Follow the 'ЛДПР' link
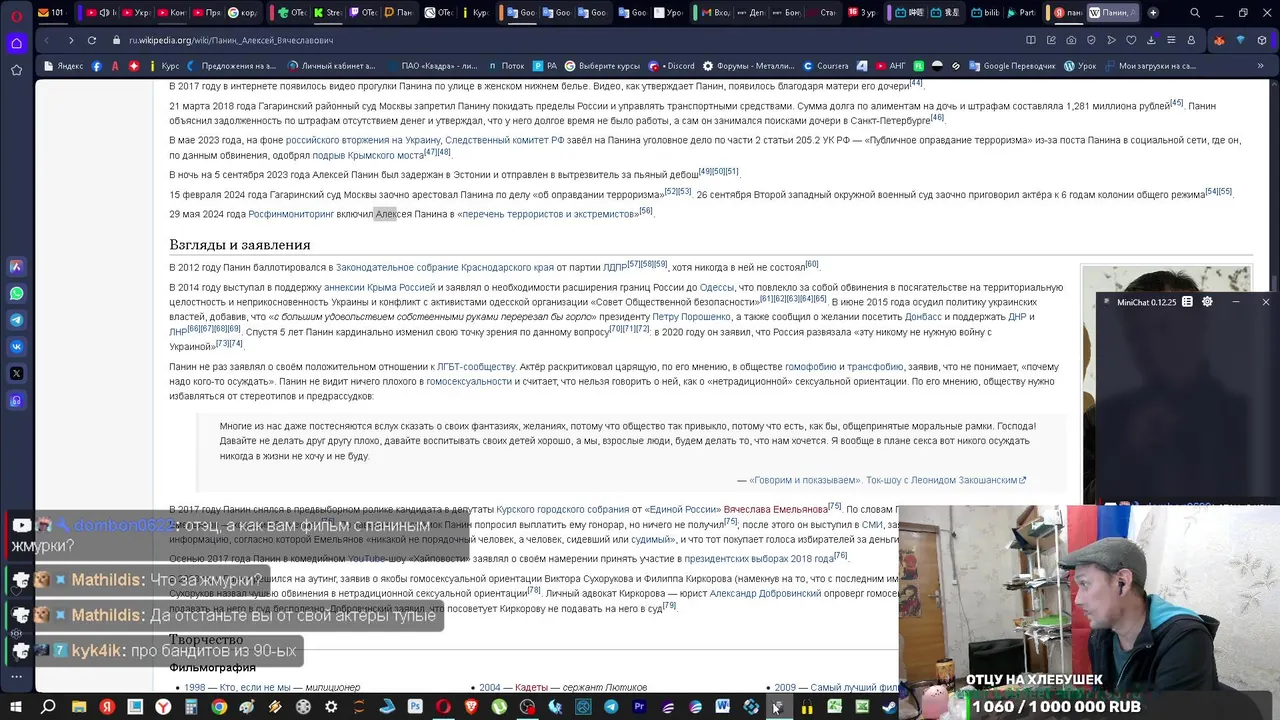This screenshot has height=720, width=1280. click(615, 268)
